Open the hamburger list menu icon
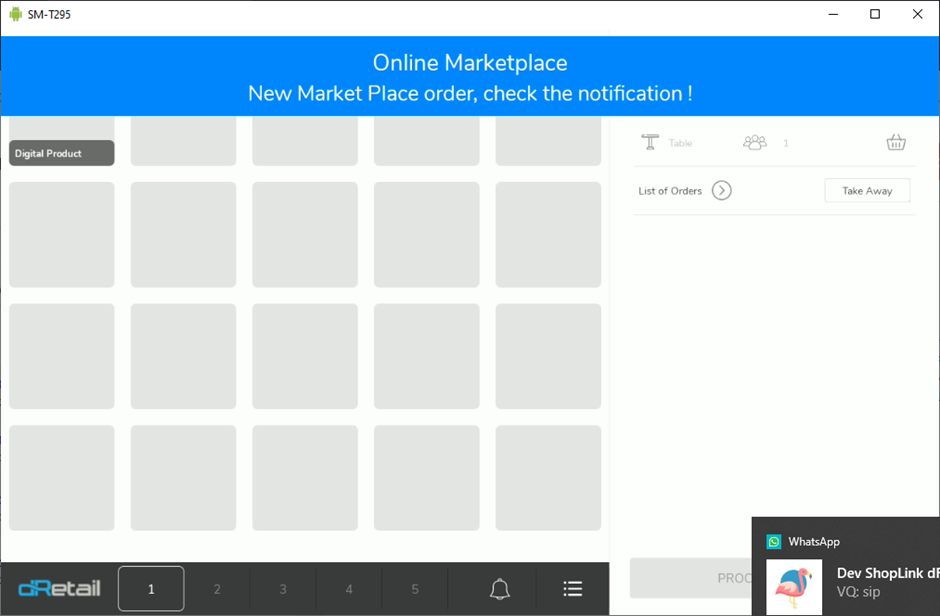940x616 pixels. (572, 589)
